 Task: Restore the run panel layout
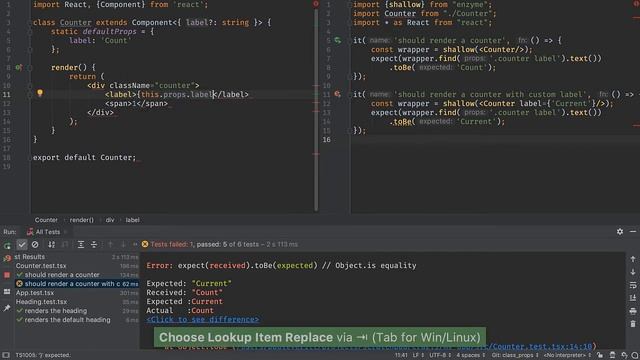[x=7, y=291]
